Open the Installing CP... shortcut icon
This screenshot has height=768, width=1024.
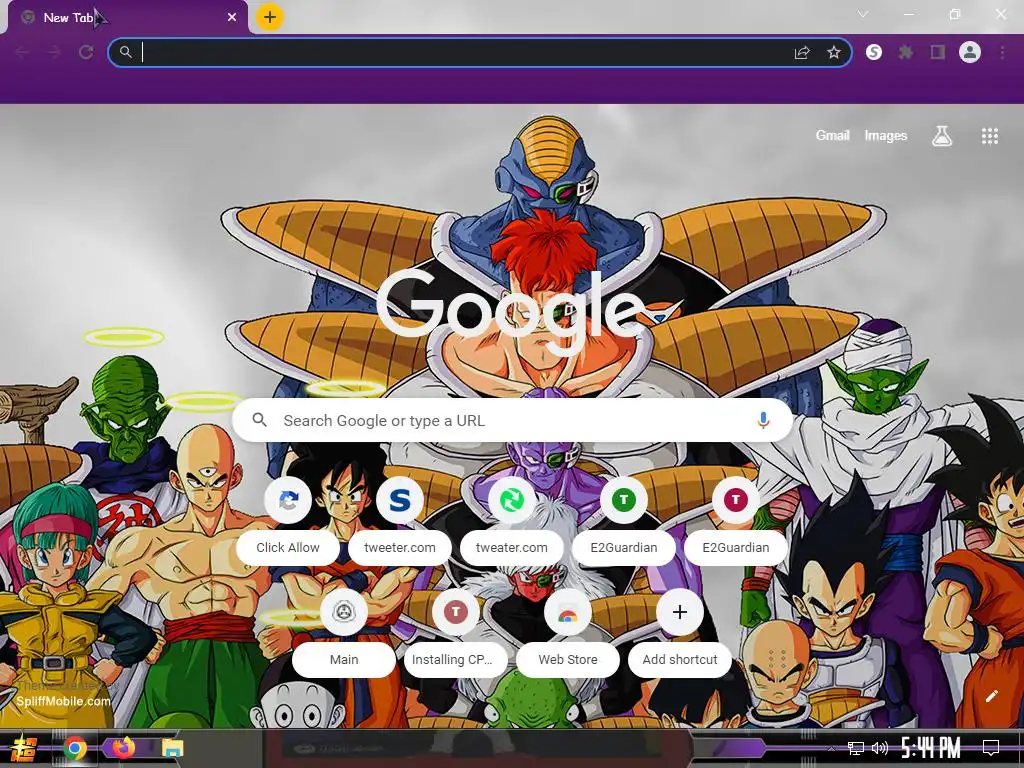(x=456, y=612)
